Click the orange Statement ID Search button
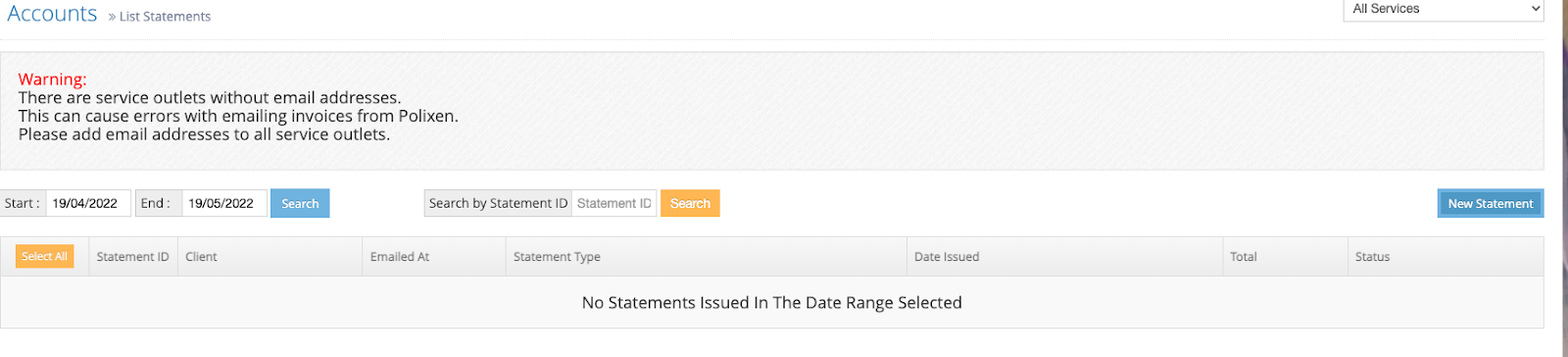This screenshot has width=1568, height=357. (x=690, y=203)
